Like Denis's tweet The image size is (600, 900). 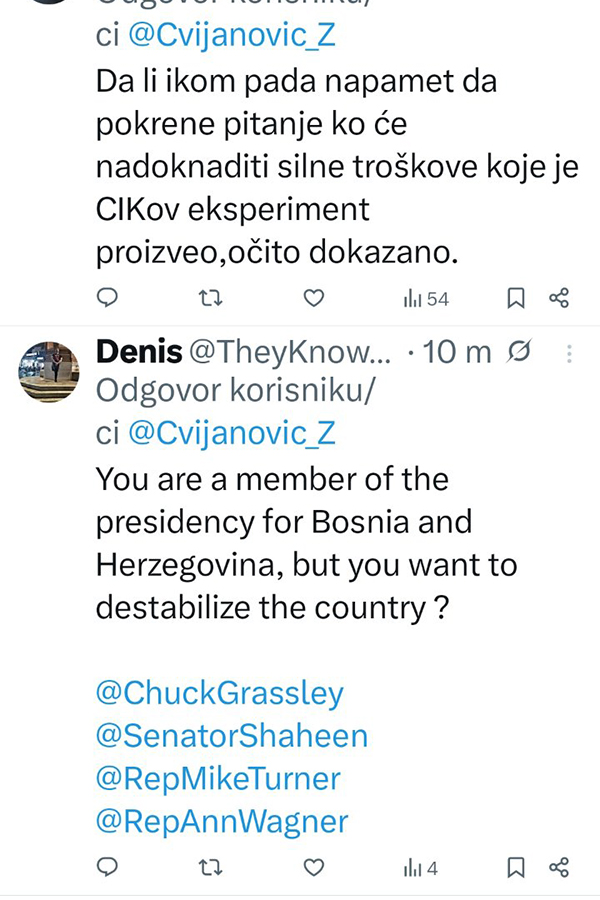click(314, 868)
